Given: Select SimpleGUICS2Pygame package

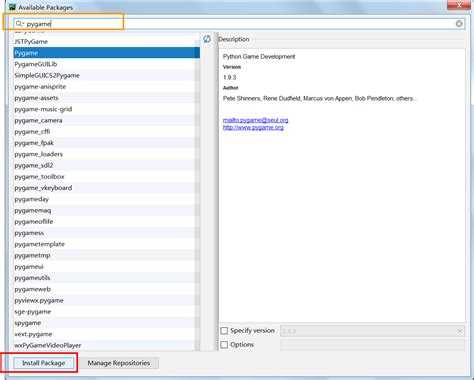Looking at the screenshot, I should (x=107, y=75).
